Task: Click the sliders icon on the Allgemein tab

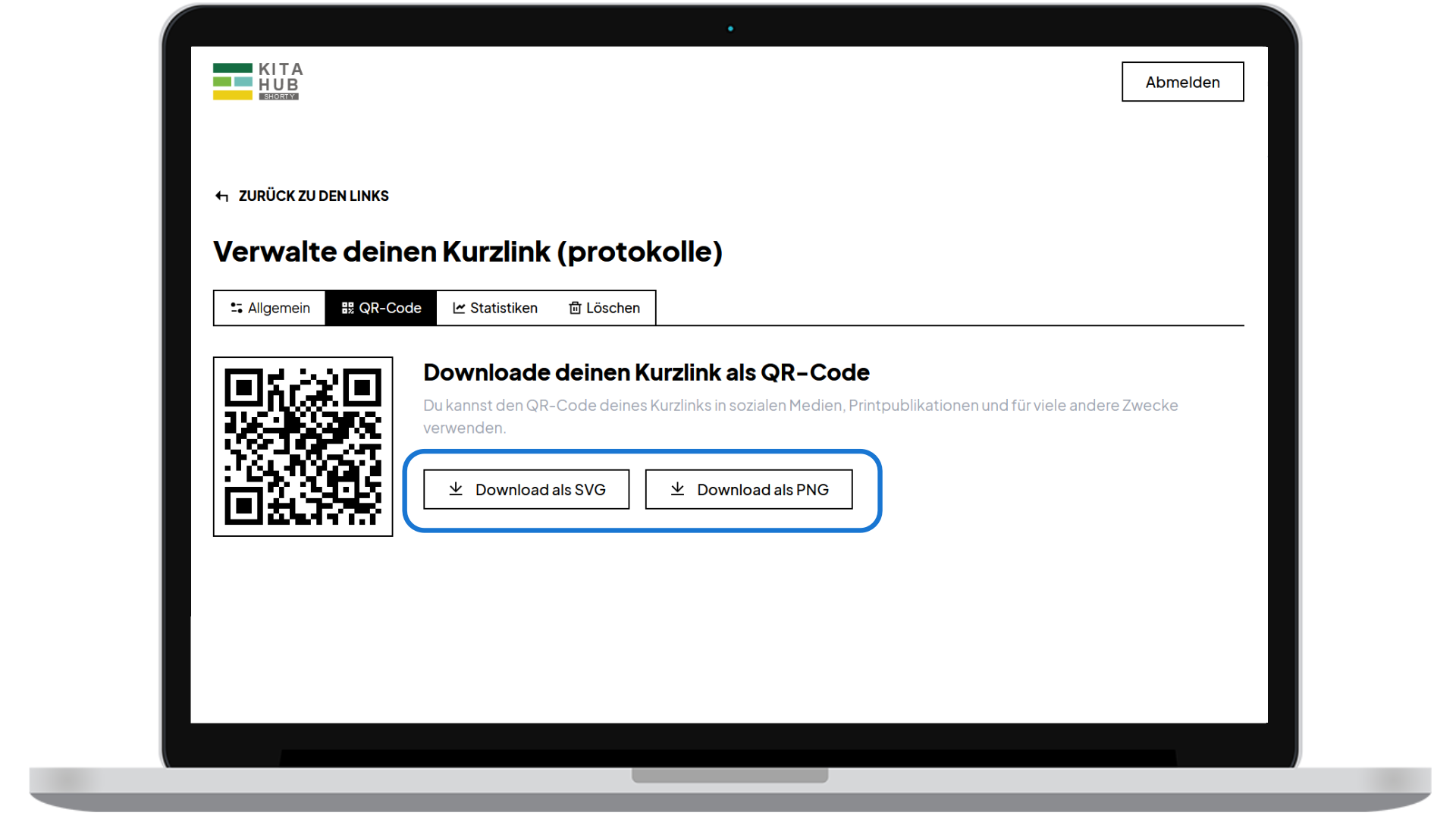Action: point(237,308)
